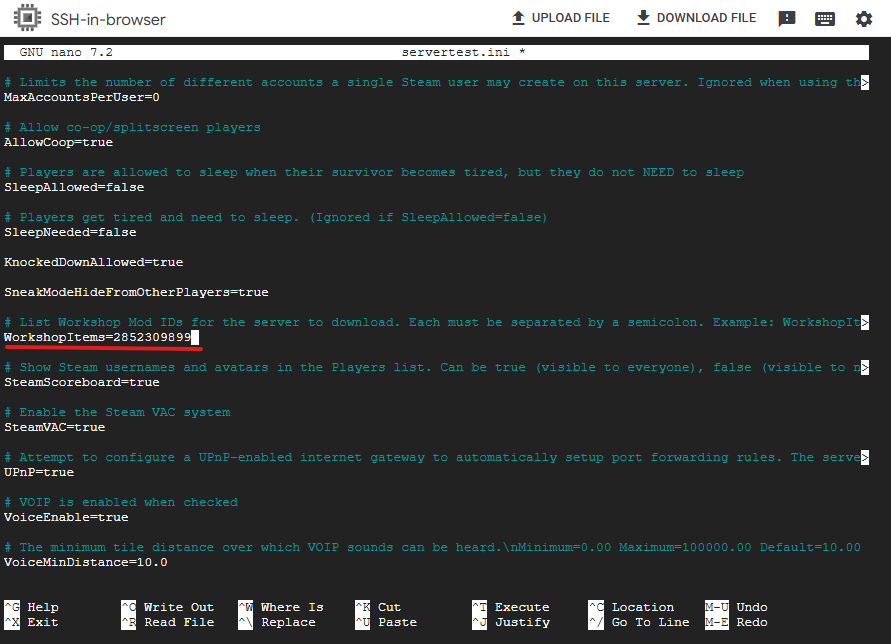The image size is (891, 644).
Task: Click the GNU nano 7.2 title text
Action: click(x=66, y=52)
